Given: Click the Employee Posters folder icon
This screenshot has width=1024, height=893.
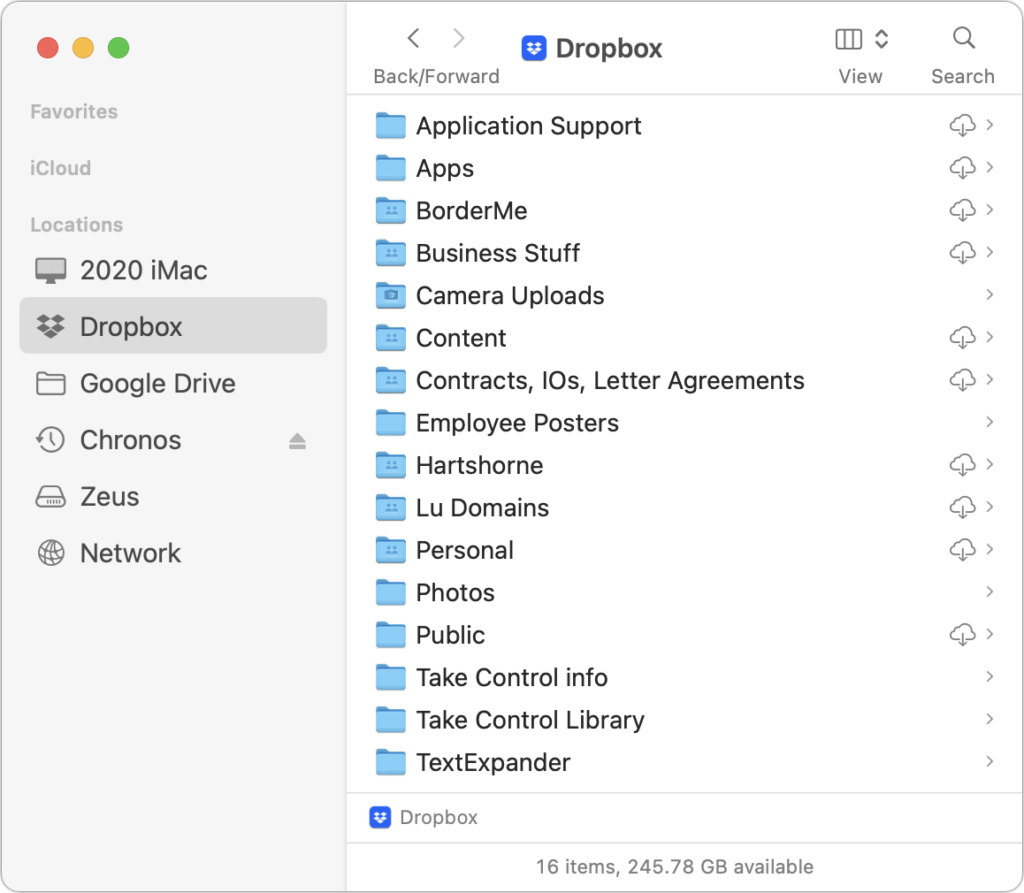Looking at the screenshot, I should click(x=391, y=423).
